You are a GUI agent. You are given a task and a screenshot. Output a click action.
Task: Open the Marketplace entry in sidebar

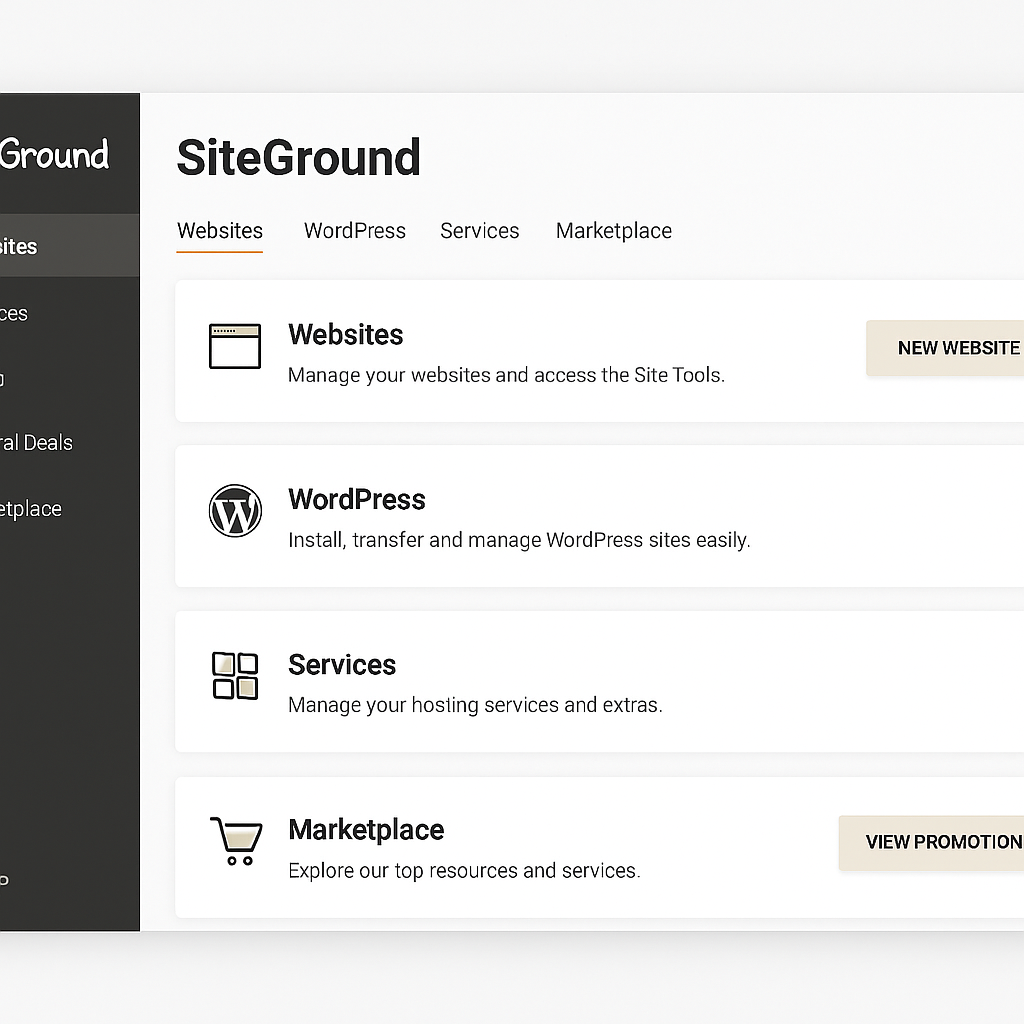31,509
